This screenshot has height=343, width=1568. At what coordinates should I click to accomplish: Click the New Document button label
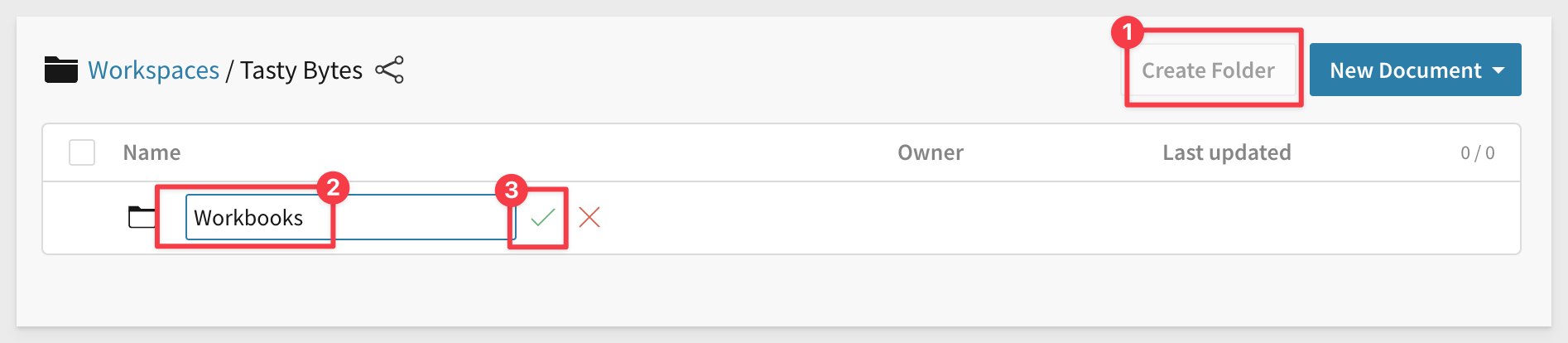(1405, 70)
